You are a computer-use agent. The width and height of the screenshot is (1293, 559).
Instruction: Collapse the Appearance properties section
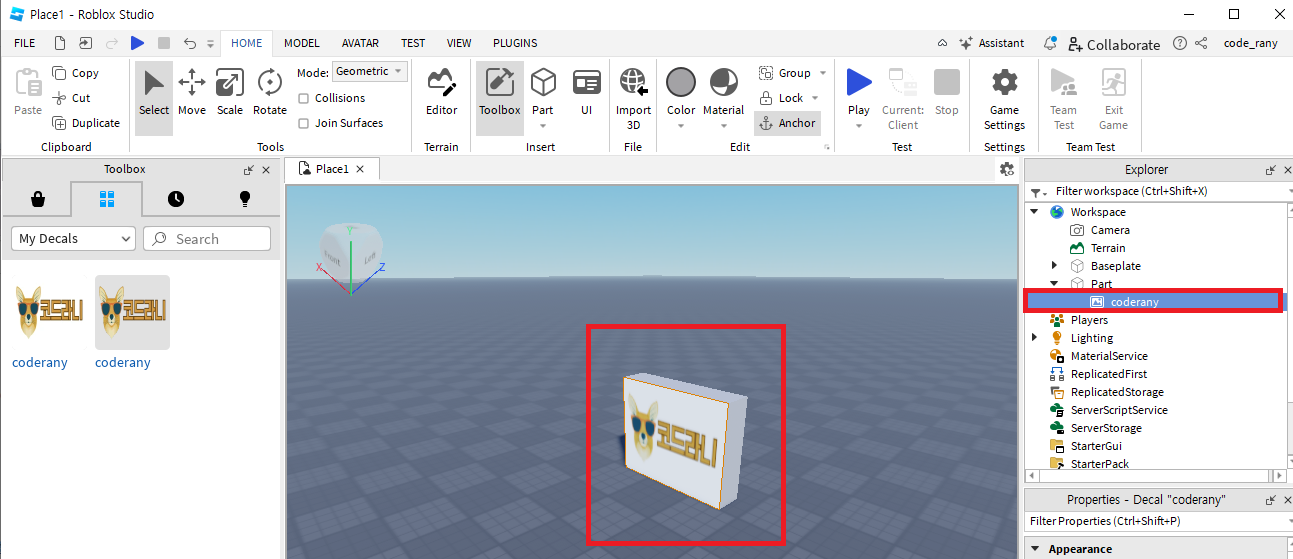point(1034,549)
